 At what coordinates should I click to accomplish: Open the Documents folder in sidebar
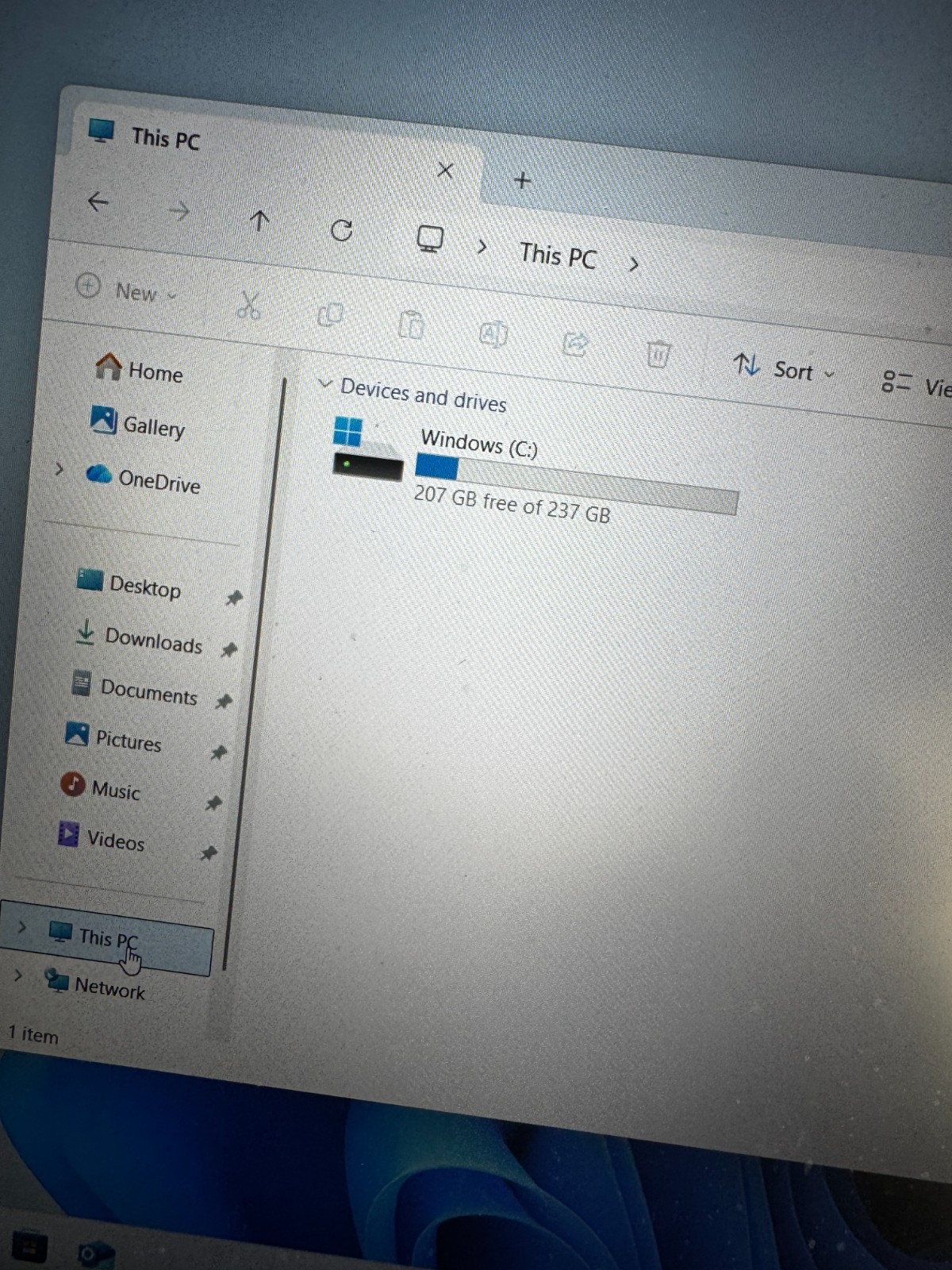click(133, 689)
